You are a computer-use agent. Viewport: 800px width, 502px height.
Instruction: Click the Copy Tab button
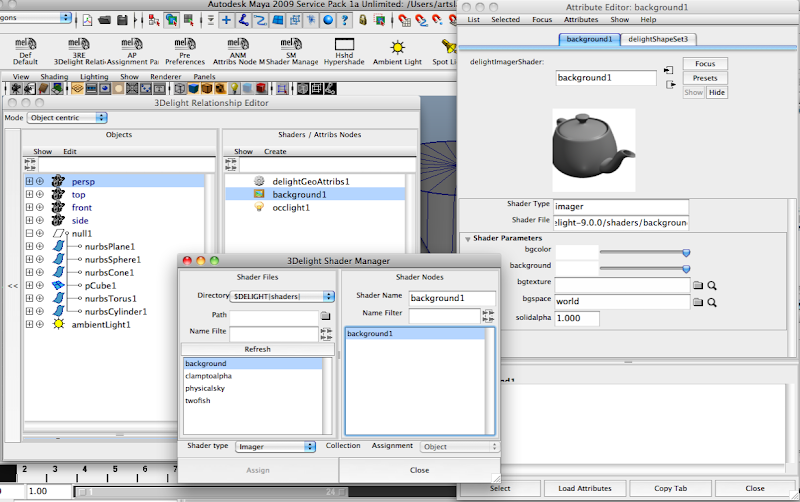(670, 488)
